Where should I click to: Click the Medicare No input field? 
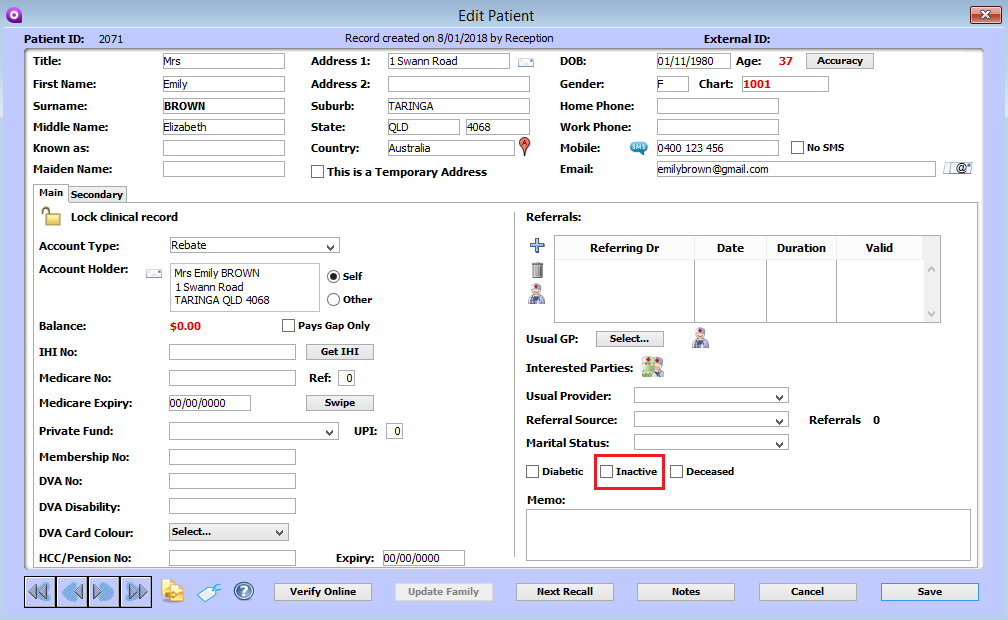click(232, 378)
